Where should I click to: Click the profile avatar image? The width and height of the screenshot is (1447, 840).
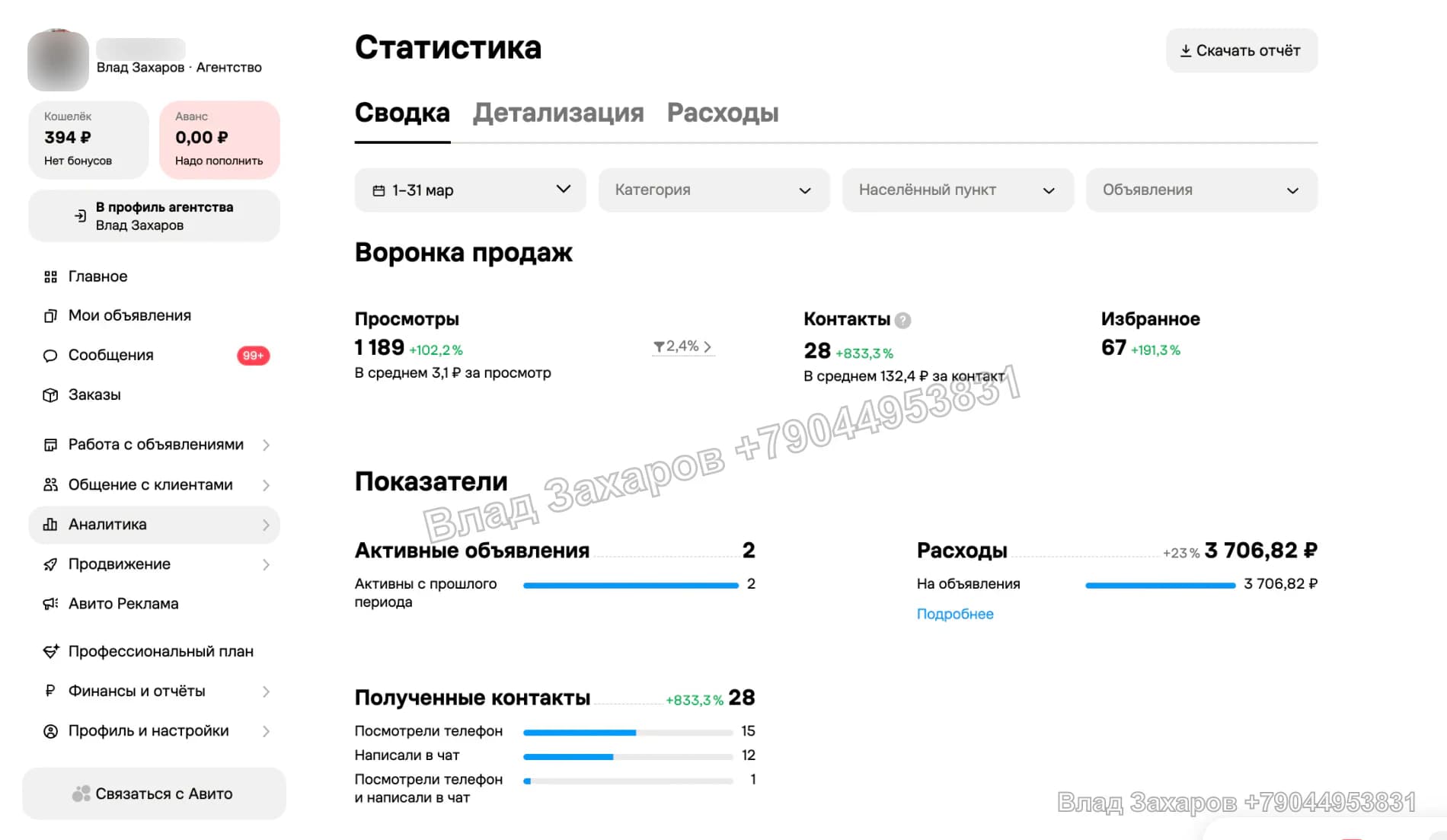tap(58, 61)
